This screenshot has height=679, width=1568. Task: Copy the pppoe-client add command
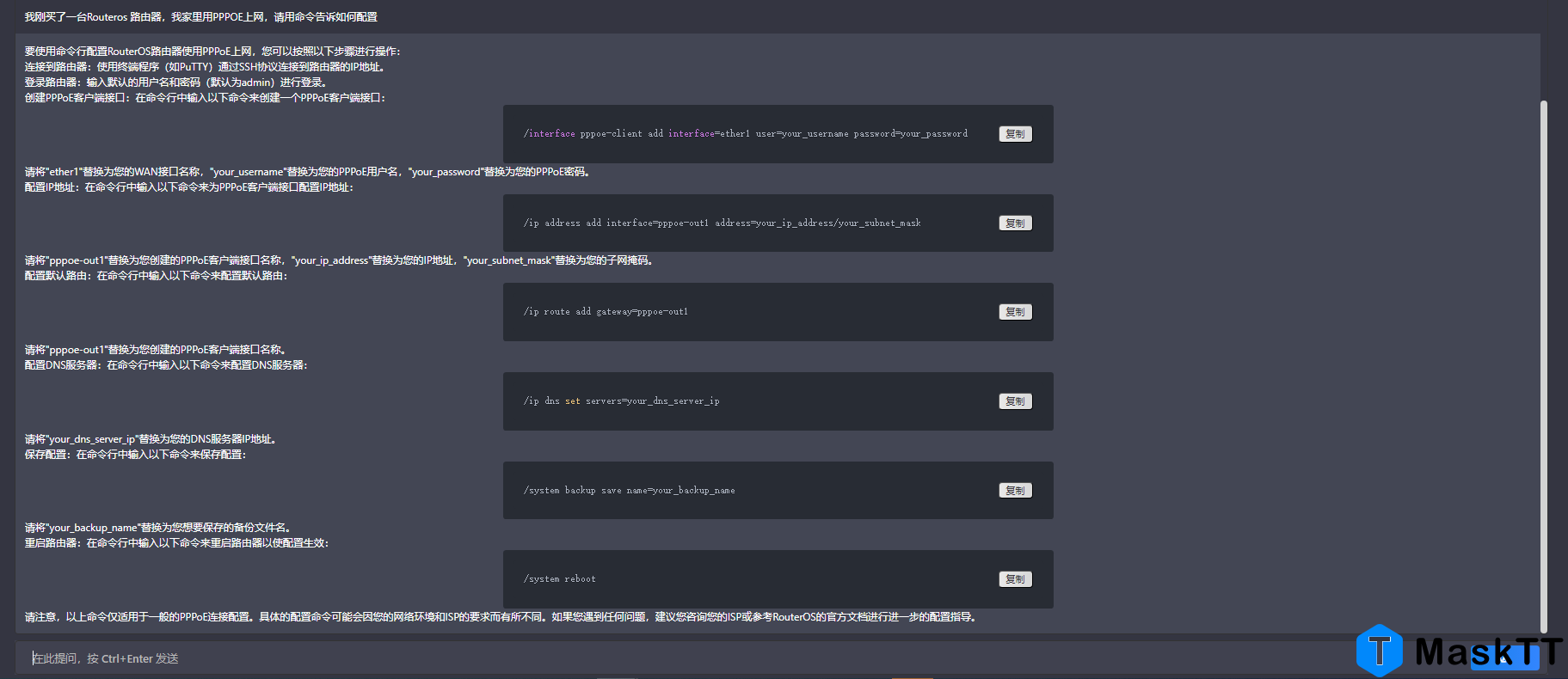click(1015, 134)
